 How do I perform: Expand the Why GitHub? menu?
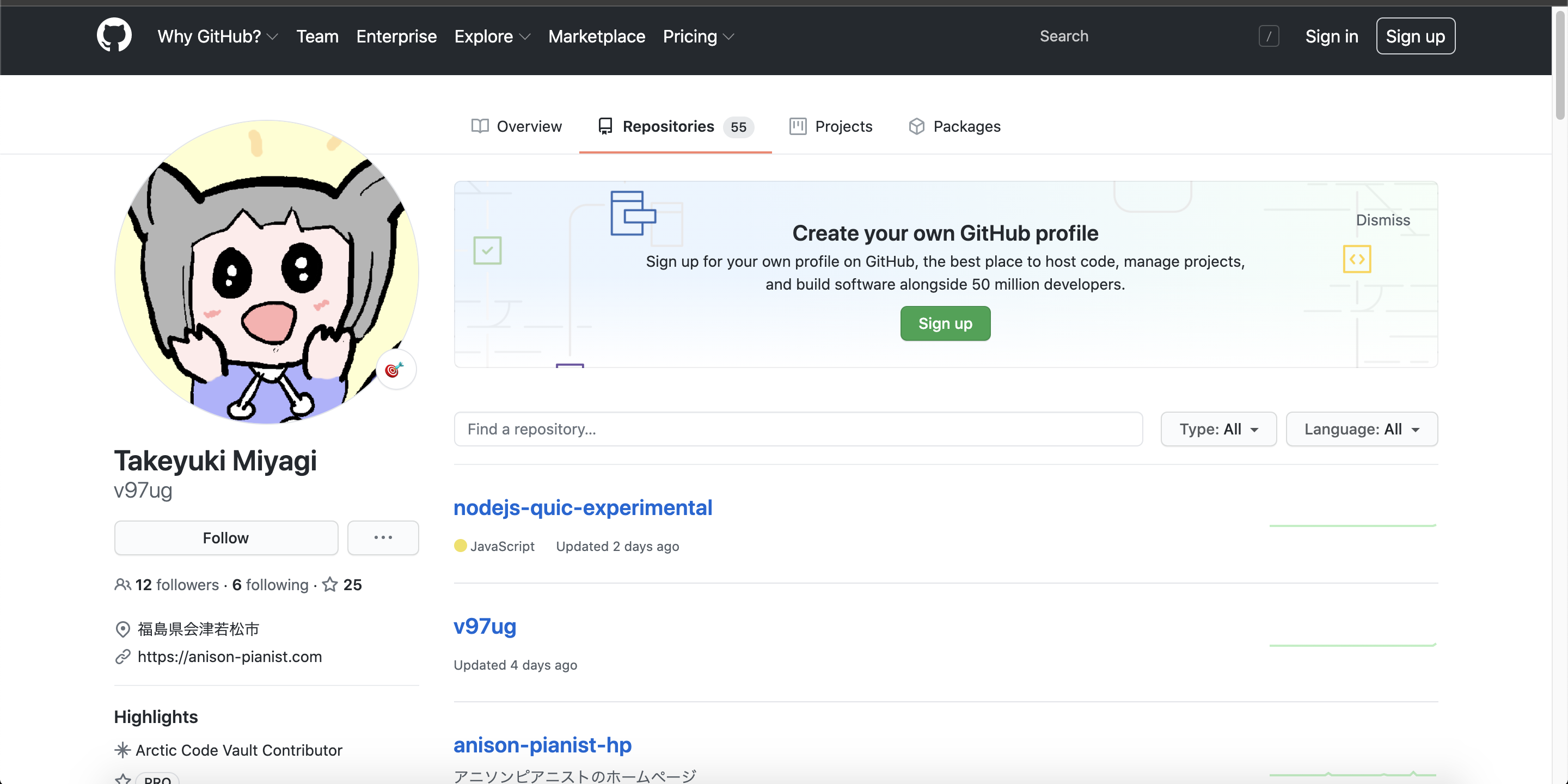[x=217, y=36]
